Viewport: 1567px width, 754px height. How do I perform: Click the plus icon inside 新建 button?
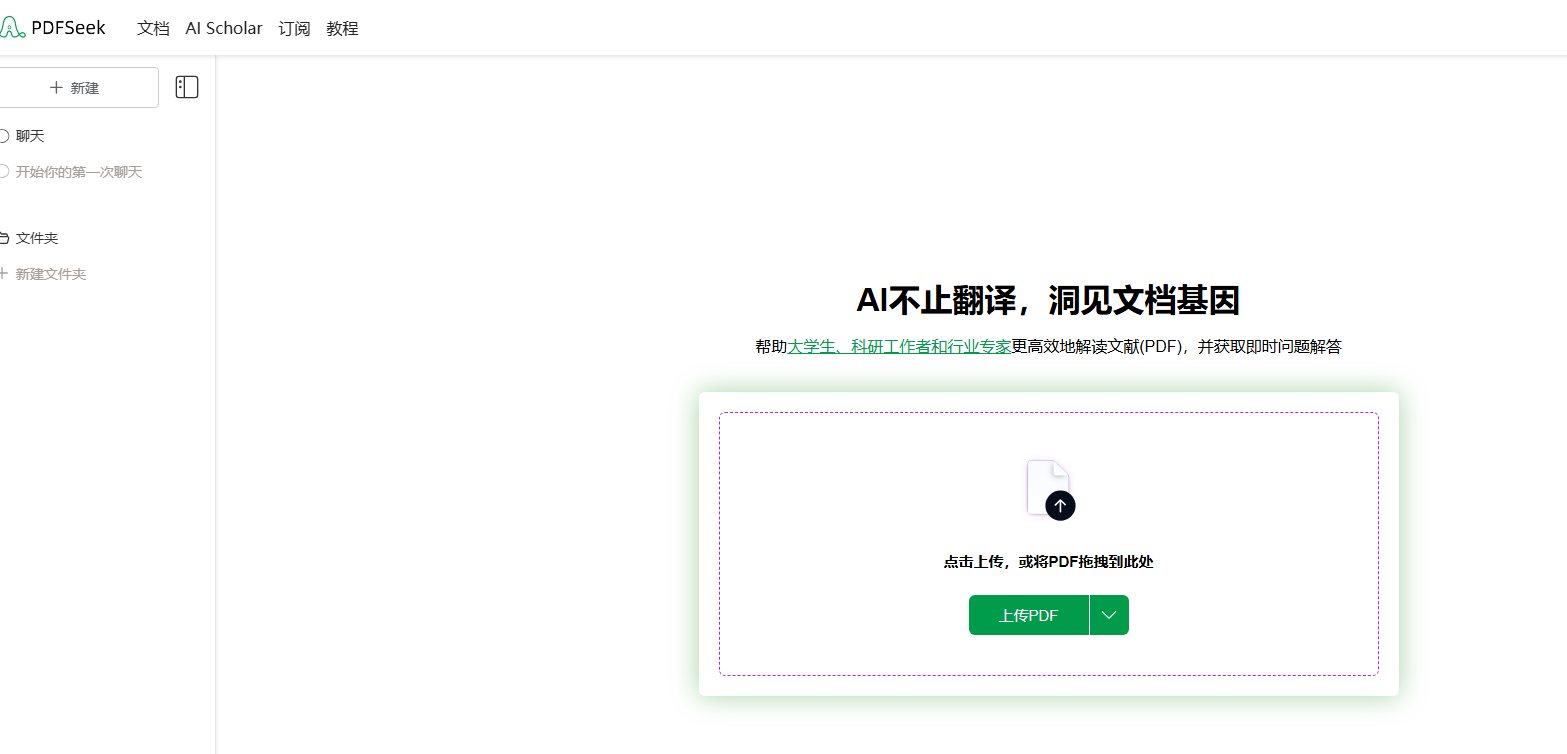[56, 88]
